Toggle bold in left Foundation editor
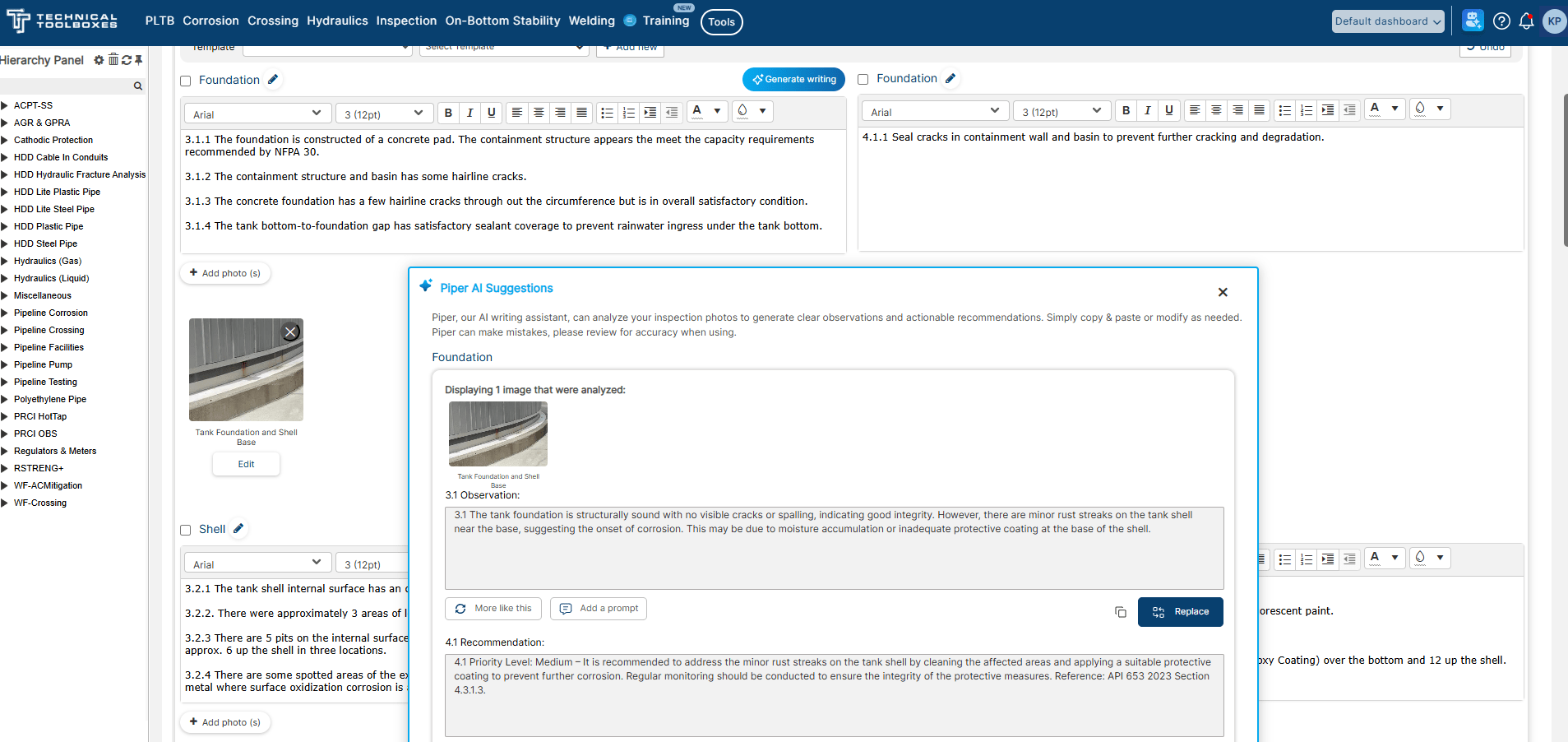The height and width of the screenshot is (742, 1568). point(448,113)
